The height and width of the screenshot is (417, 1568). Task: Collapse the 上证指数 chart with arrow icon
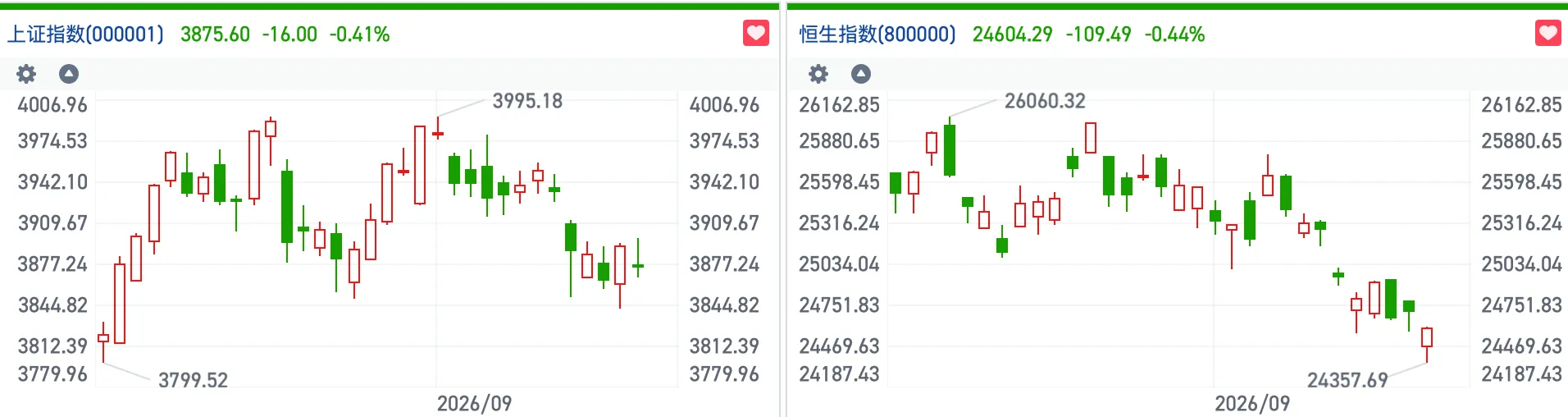(x=69, y=74)
